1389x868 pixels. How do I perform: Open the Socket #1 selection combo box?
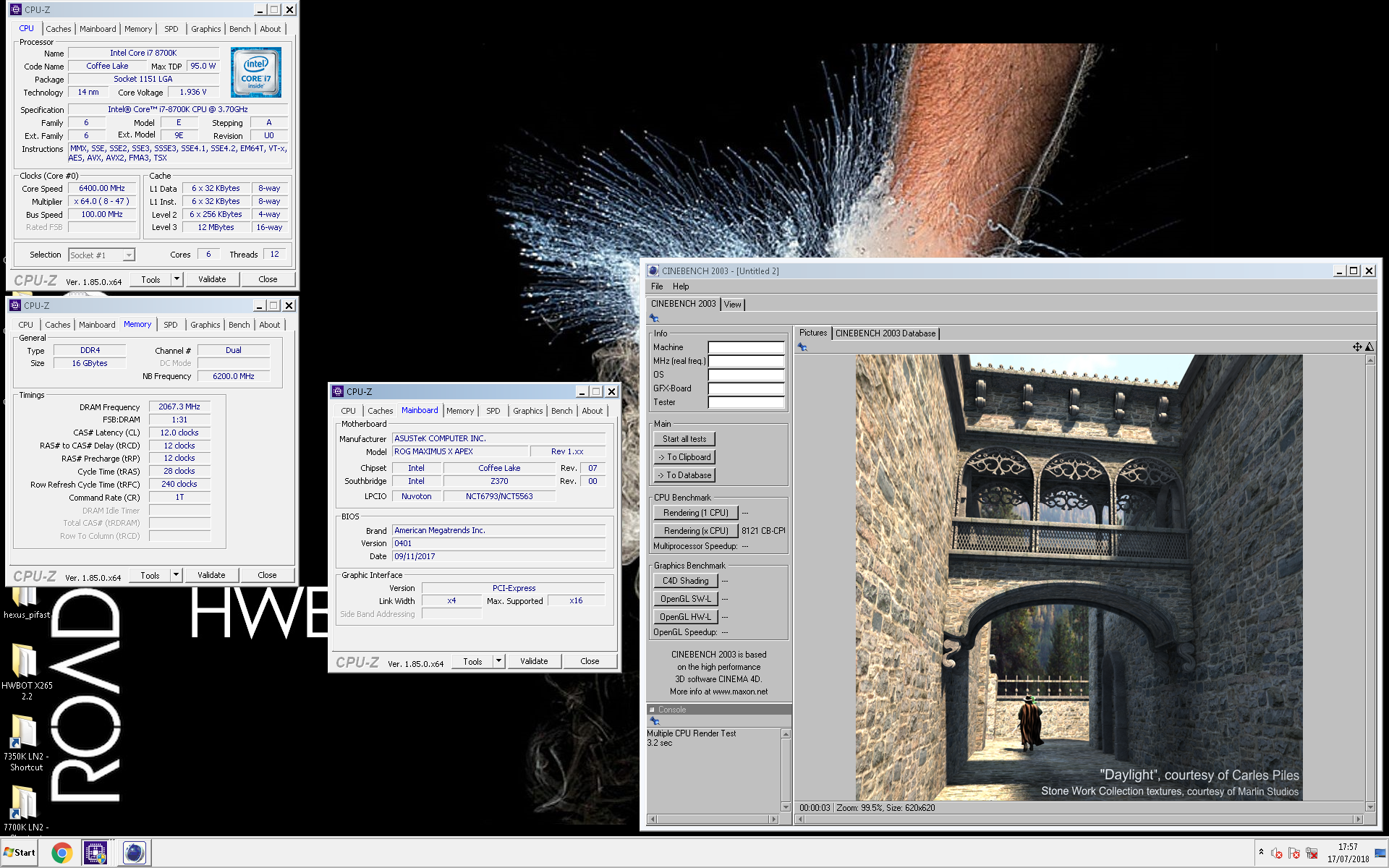click(102, 255)
